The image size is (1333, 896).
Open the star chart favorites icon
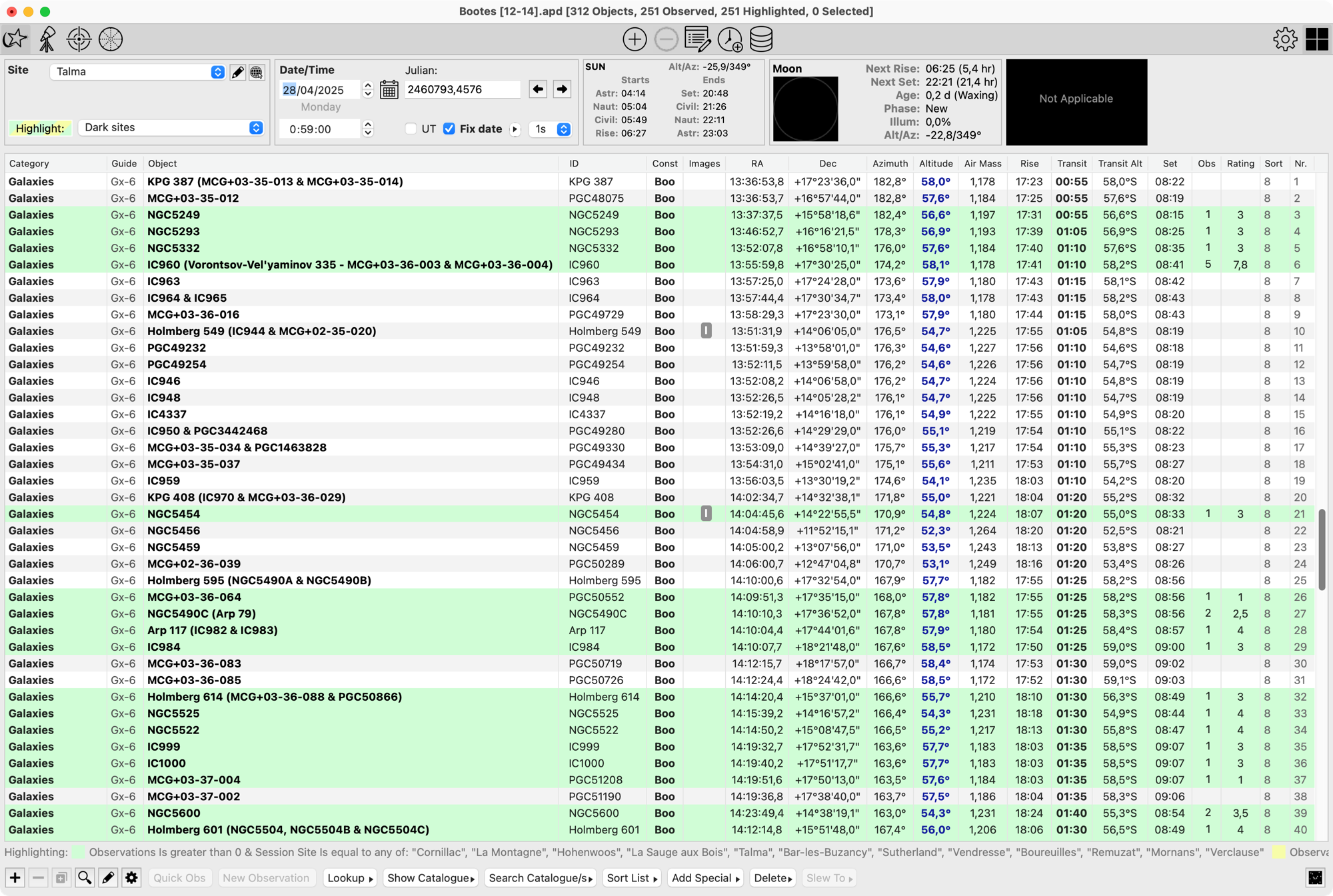(x=15, y=39)
